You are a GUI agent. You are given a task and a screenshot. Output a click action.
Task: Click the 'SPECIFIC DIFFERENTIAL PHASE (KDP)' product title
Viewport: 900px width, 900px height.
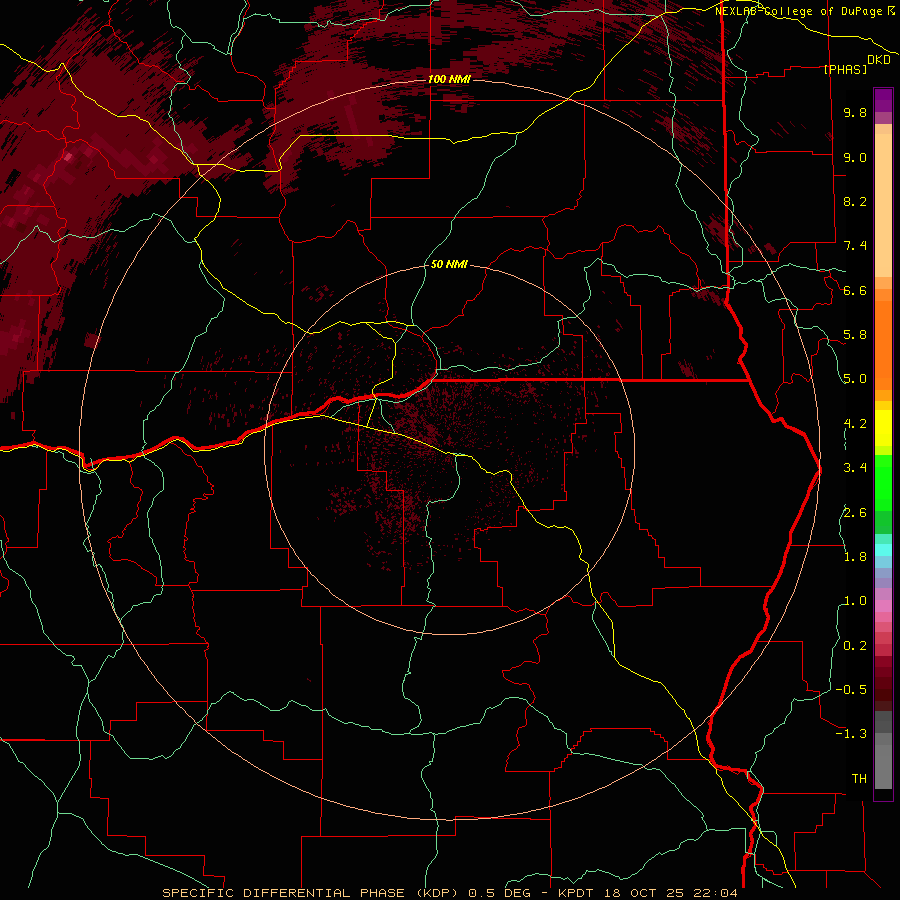click(312, 893)
